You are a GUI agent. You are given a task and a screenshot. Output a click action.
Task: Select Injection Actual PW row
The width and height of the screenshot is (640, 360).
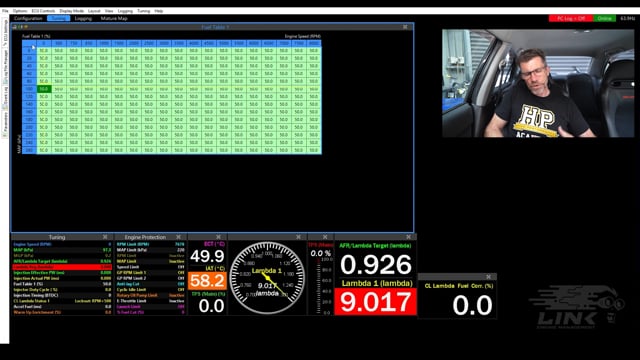[62, 278]
